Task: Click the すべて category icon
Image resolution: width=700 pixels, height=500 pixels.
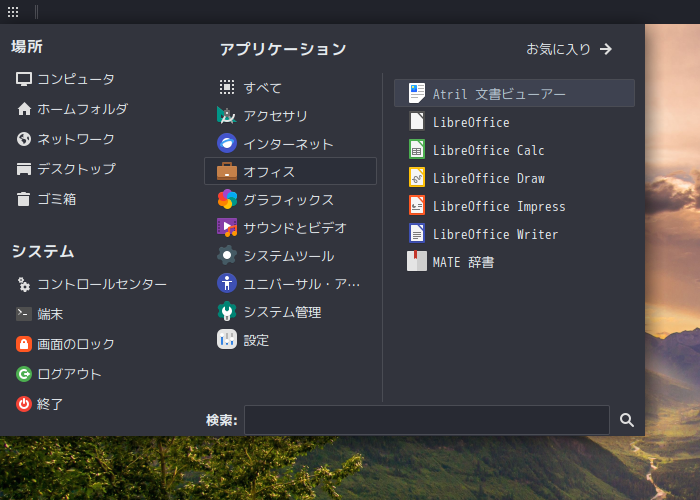Action: pyautogui.click(x=227, y=87)
